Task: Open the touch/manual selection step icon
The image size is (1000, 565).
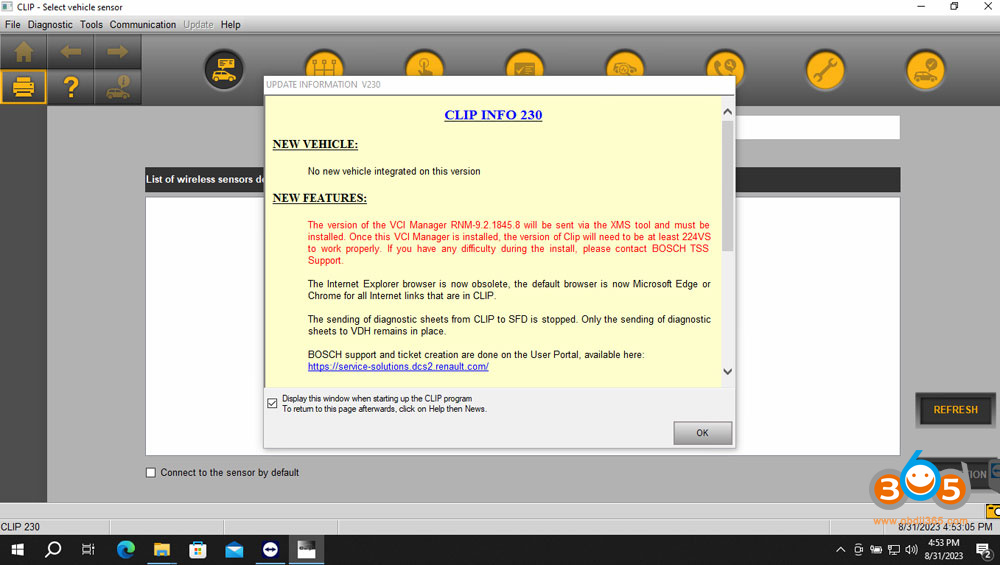Action: (424, 64)
